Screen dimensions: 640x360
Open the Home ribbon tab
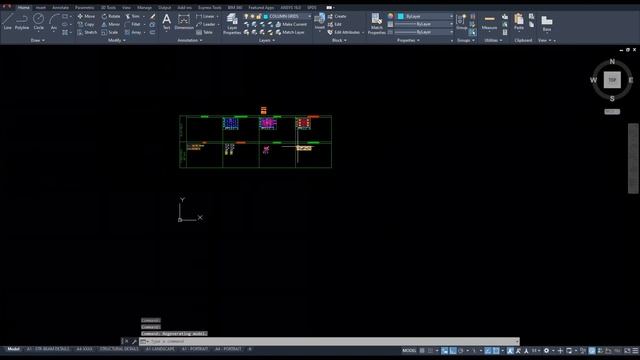23,7
